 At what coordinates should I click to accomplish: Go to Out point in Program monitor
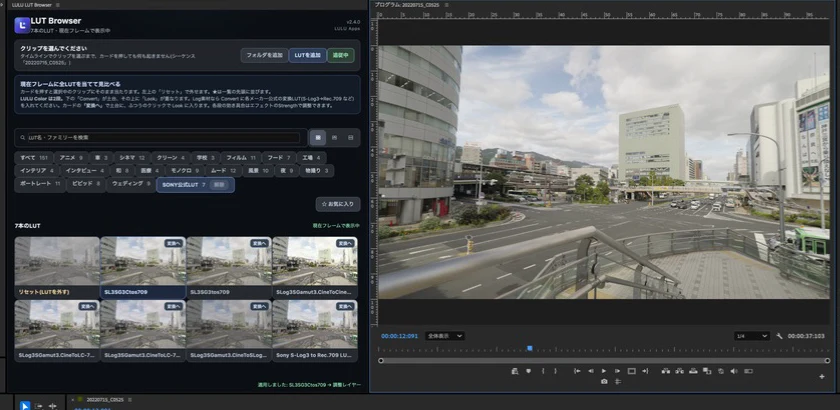645,371
